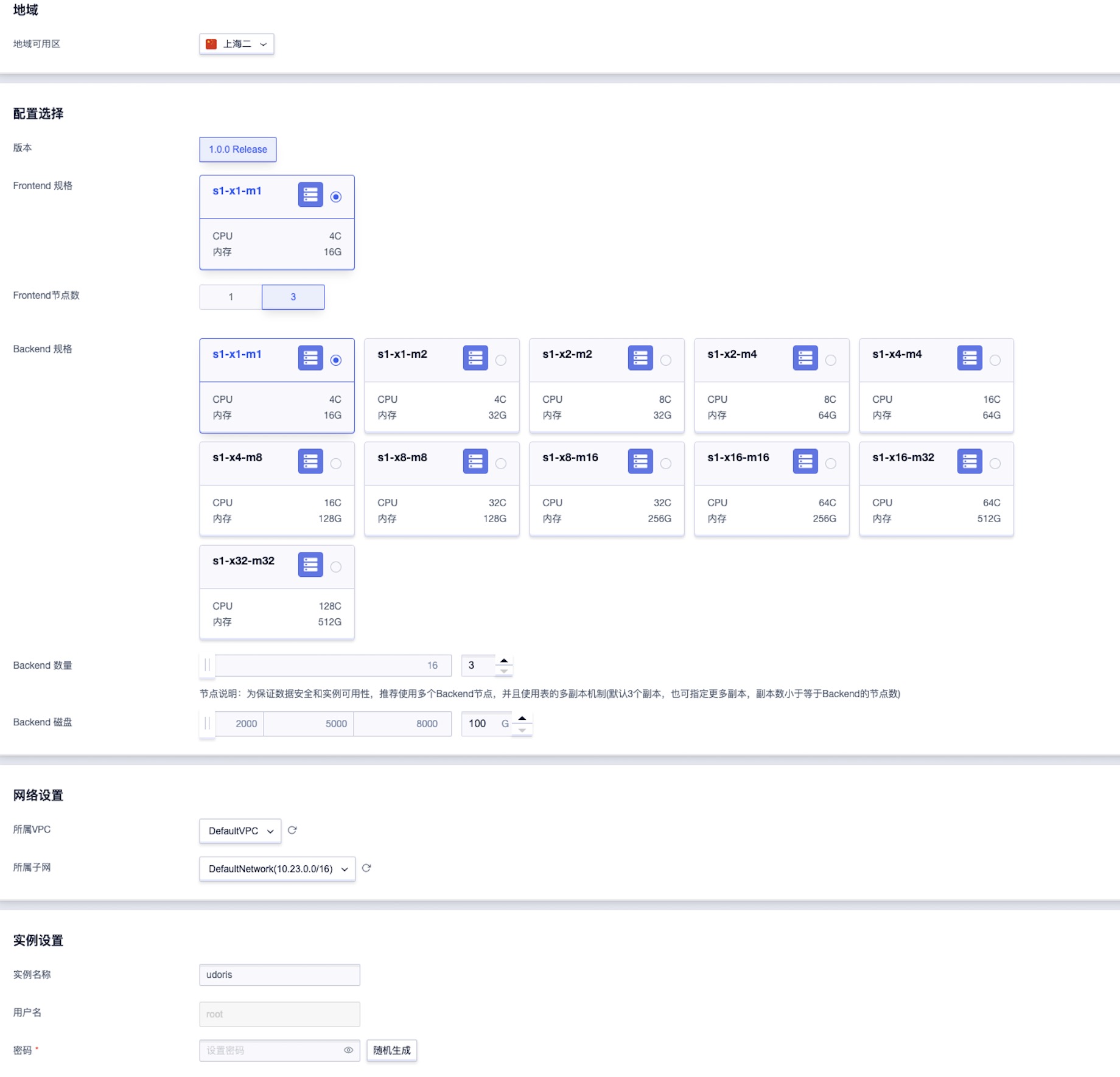
Task: Click the refresh icon next to DefaultNetwork subnet
Action: (366, 868)
